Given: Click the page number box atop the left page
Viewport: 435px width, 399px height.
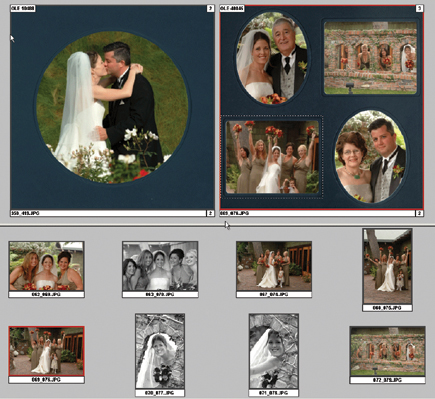Looking at the screenshot, I should click(210, 9).
